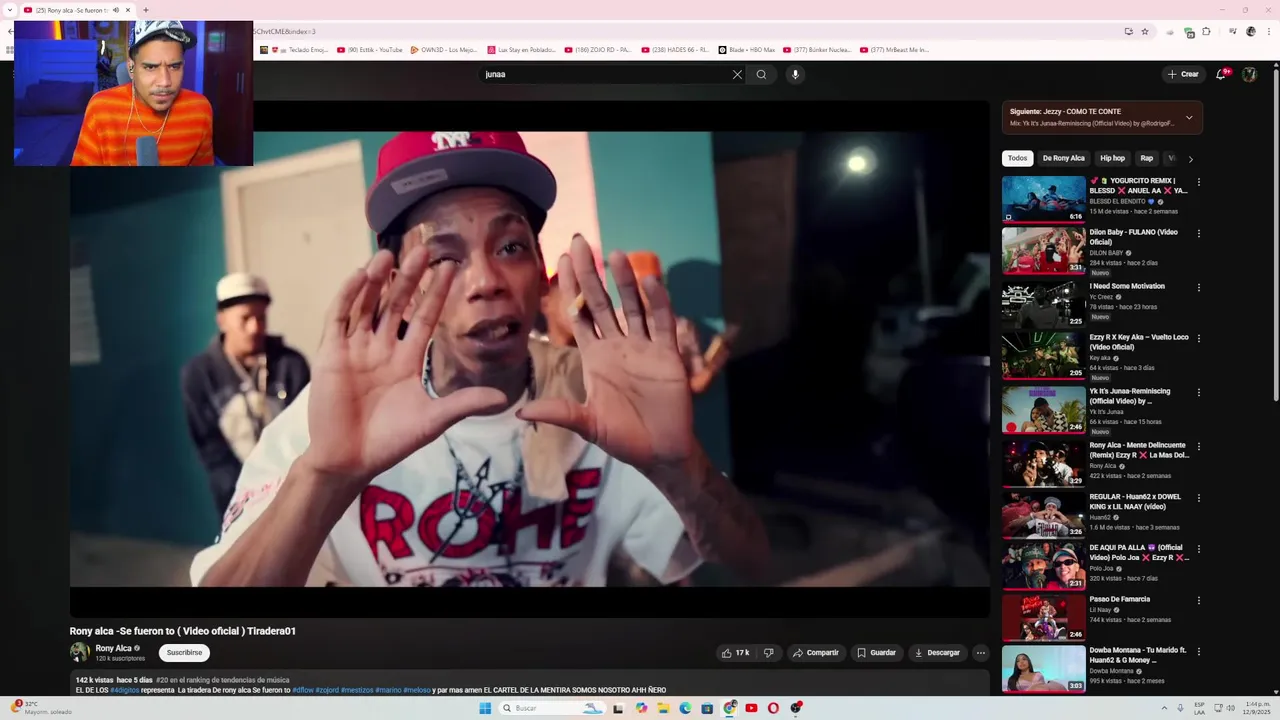
Task: Clear the YouTube search box text
Action: pyautogui.click(x=737, y=74)
